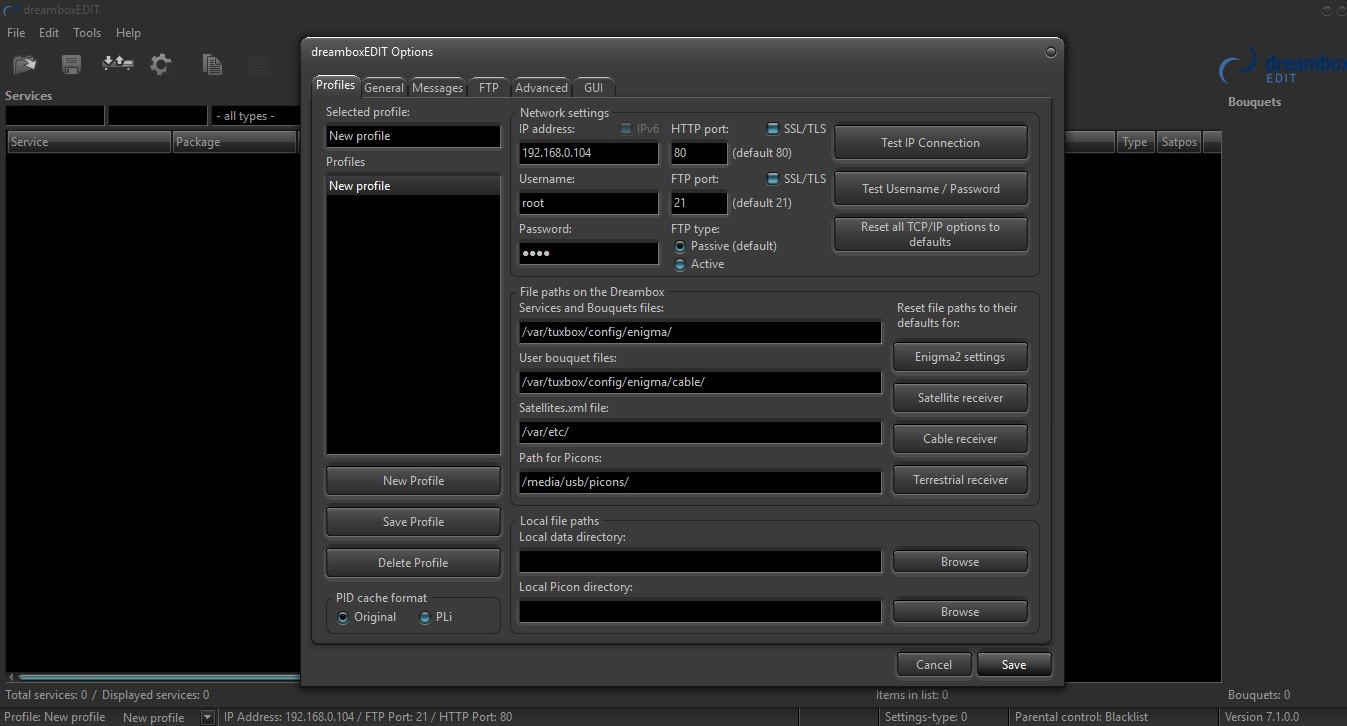
Task: Click Test Username / Password button
Action: coord(930,189)
